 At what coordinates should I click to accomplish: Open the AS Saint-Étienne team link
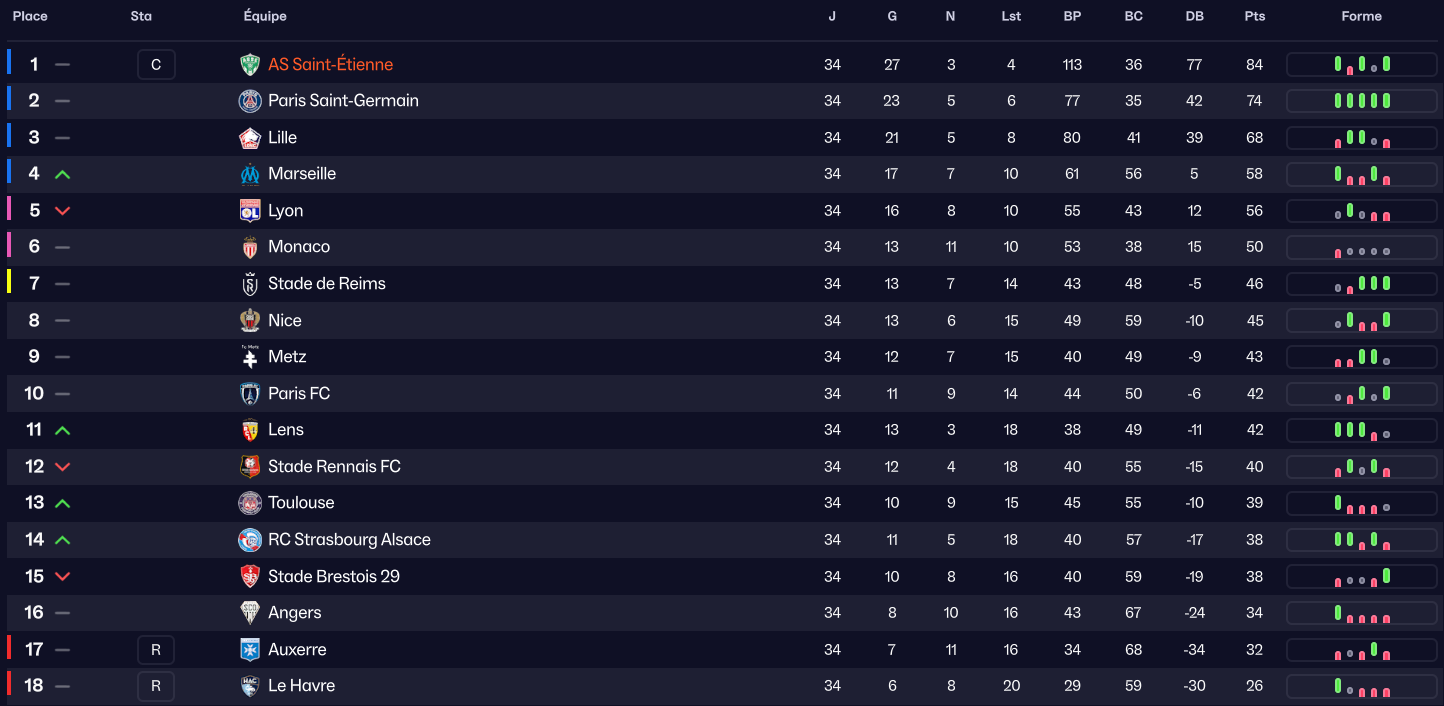click(x=330, y=64)
